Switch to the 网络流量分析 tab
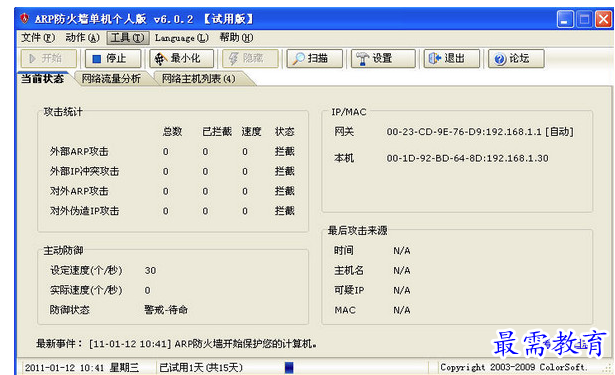 (111, 78)
